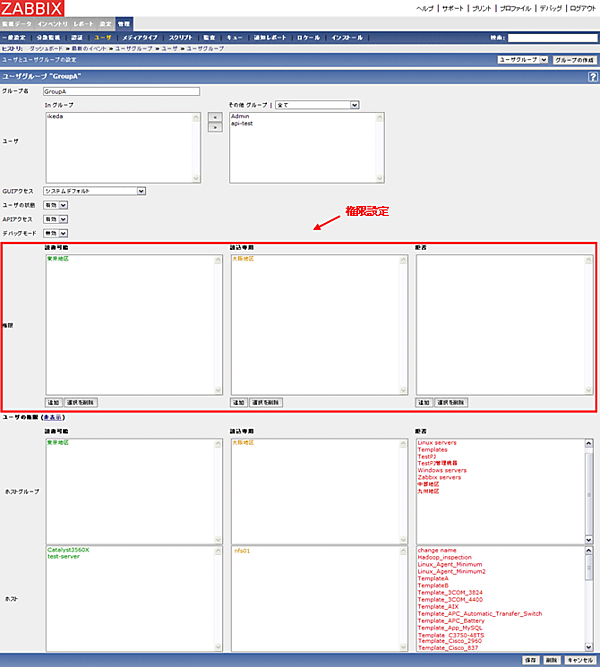
Task: Select Linux servers in denied host groups
Action: (437, 442)
